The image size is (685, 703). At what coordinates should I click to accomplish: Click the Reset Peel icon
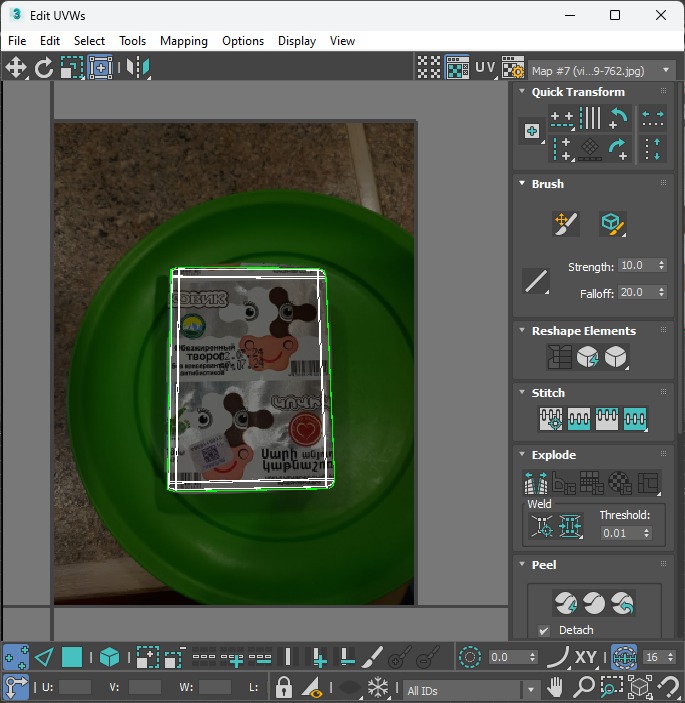click(622, 603)
